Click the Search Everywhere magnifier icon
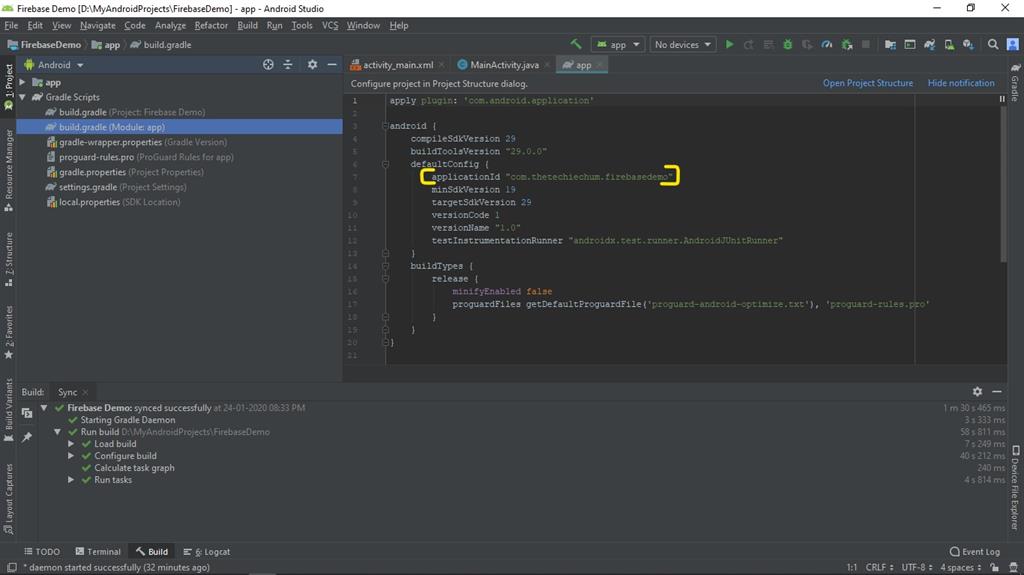This screenshot has height=575, width=1024. coord(993,44)
